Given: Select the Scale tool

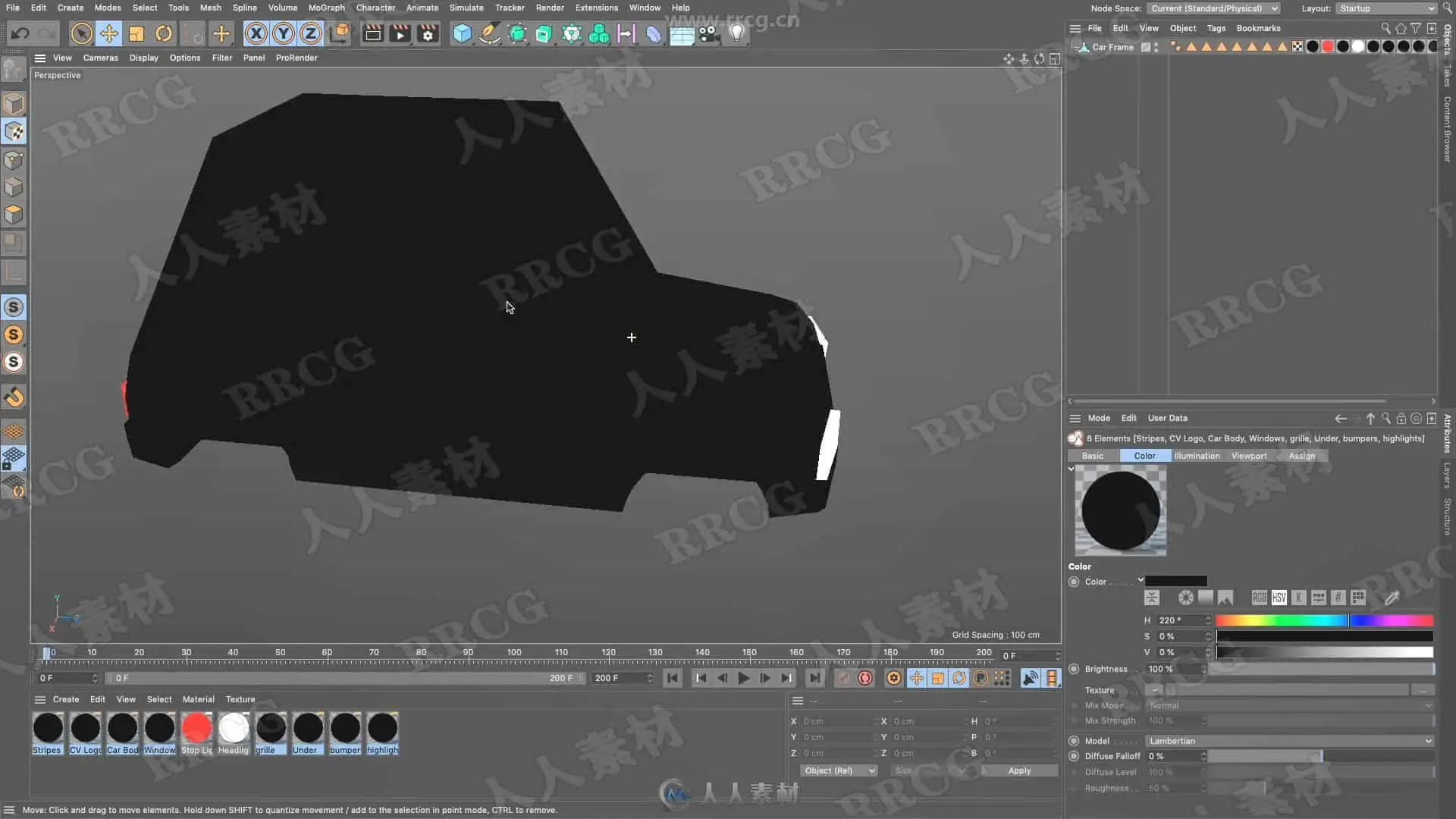Looking at the screenshot, I should (136, 33).
